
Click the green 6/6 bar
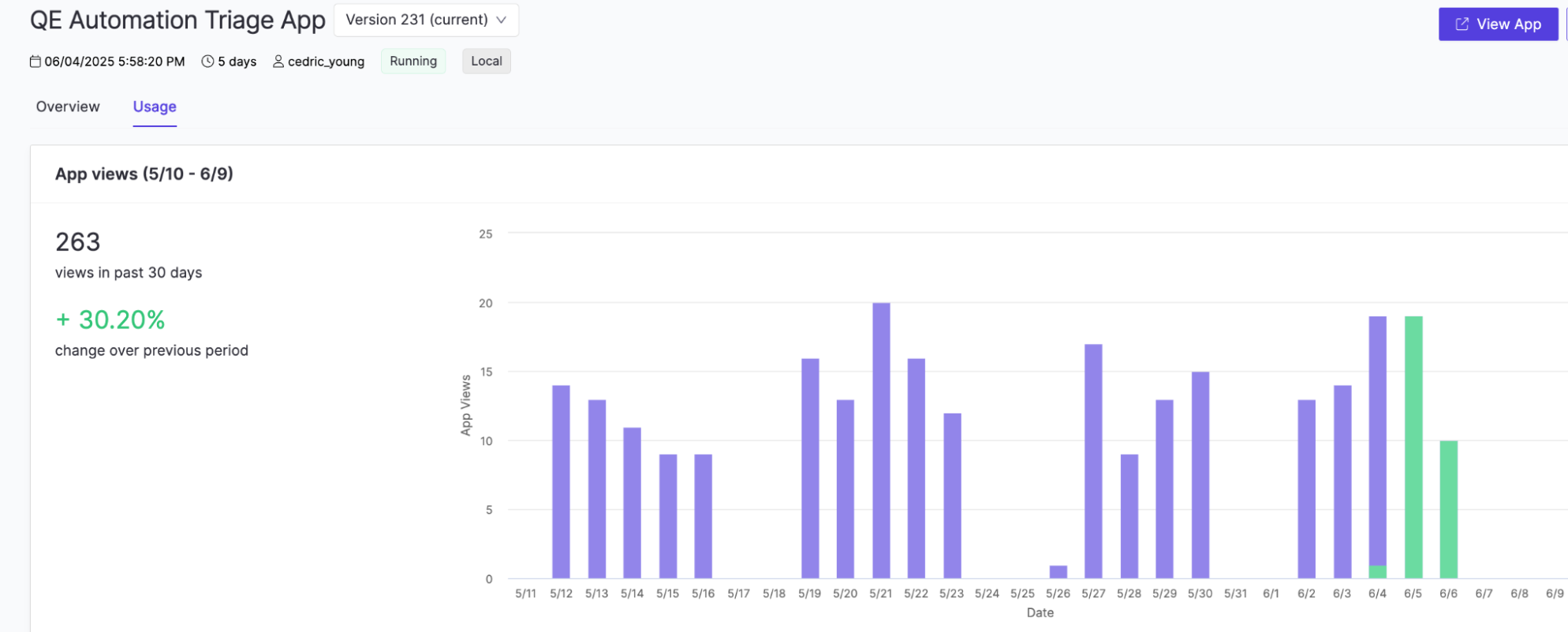(1448, 510)
